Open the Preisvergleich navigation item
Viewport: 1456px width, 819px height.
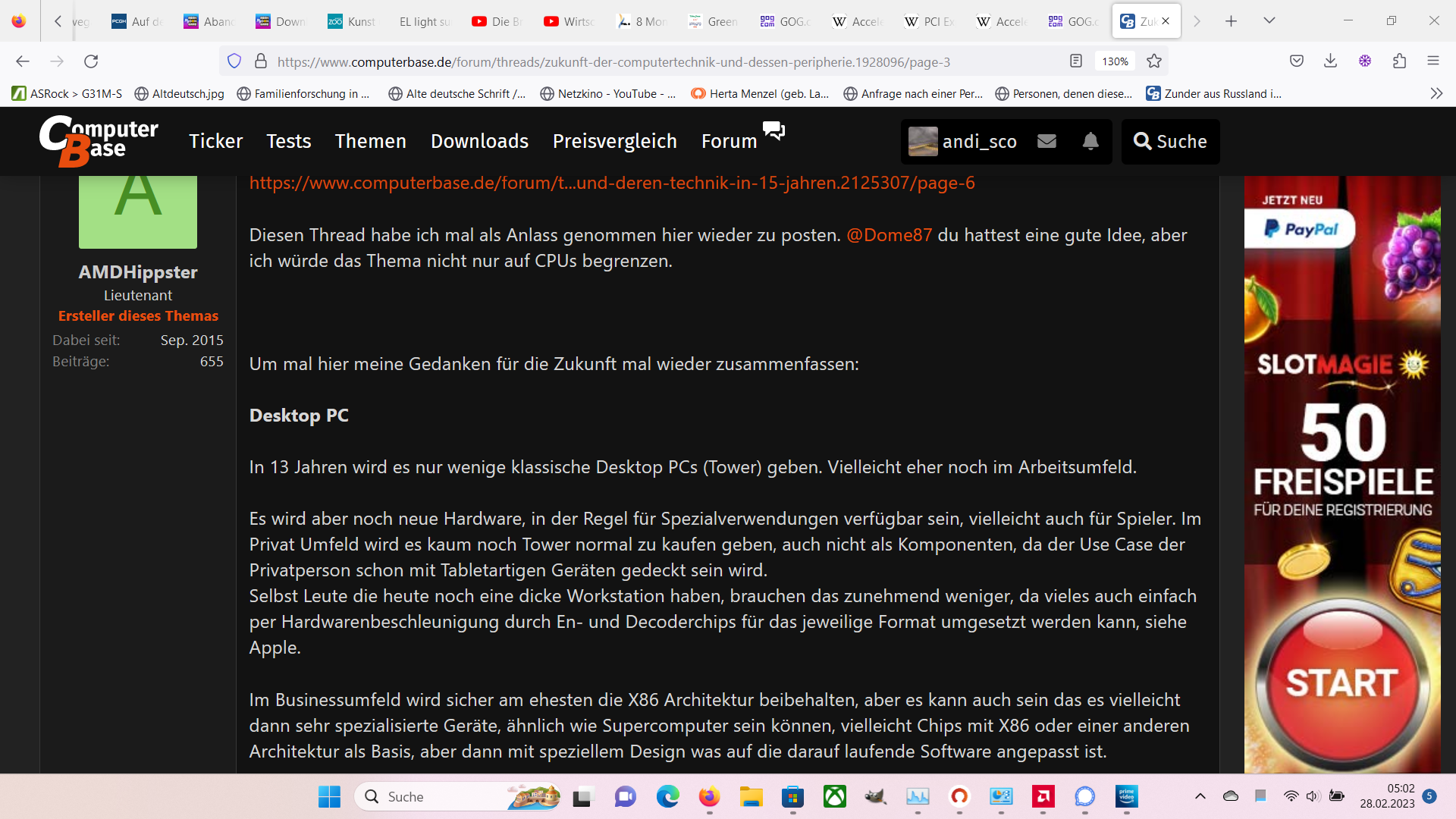[x=614, y=141]
